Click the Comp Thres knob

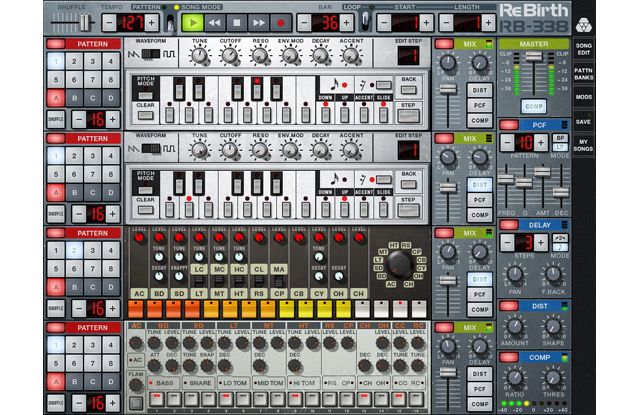[x=553, y=378]
